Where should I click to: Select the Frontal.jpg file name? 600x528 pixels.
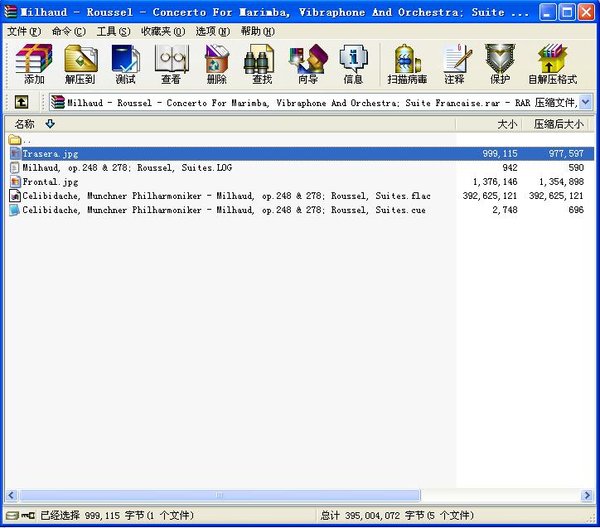click(x=50, y=182)
